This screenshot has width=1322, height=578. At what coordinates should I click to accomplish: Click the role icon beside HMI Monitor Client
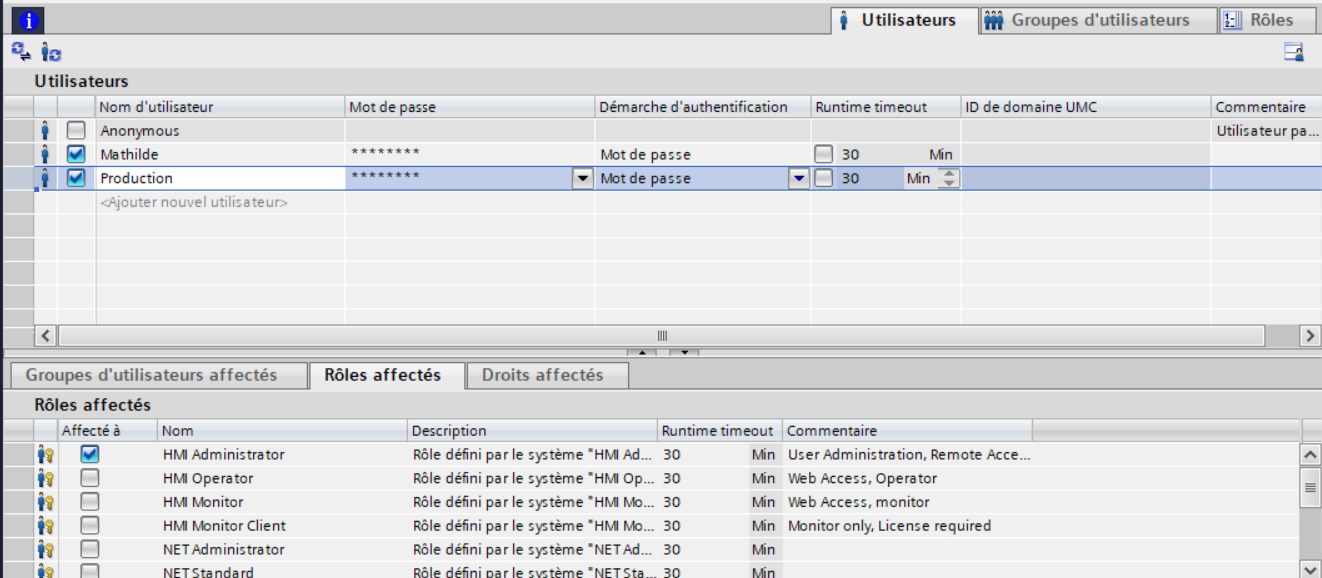(x=45, y=526)
